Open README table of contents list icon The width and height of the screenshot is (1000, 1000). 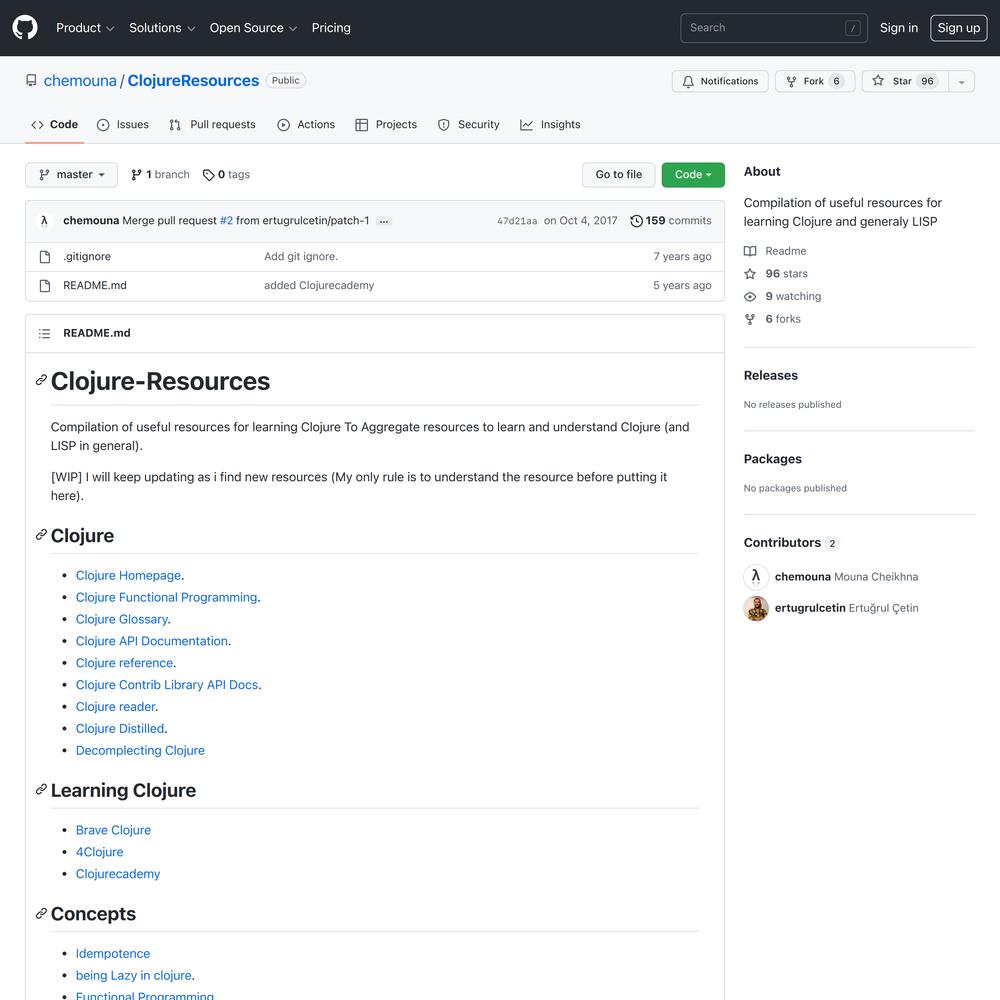point(44,334)
